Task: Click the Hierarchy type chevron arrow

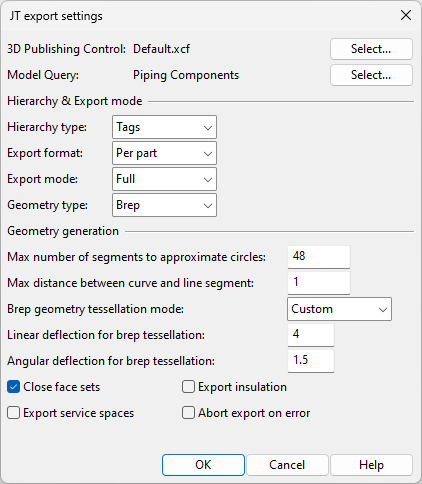Action: click(x=208, y=127)
